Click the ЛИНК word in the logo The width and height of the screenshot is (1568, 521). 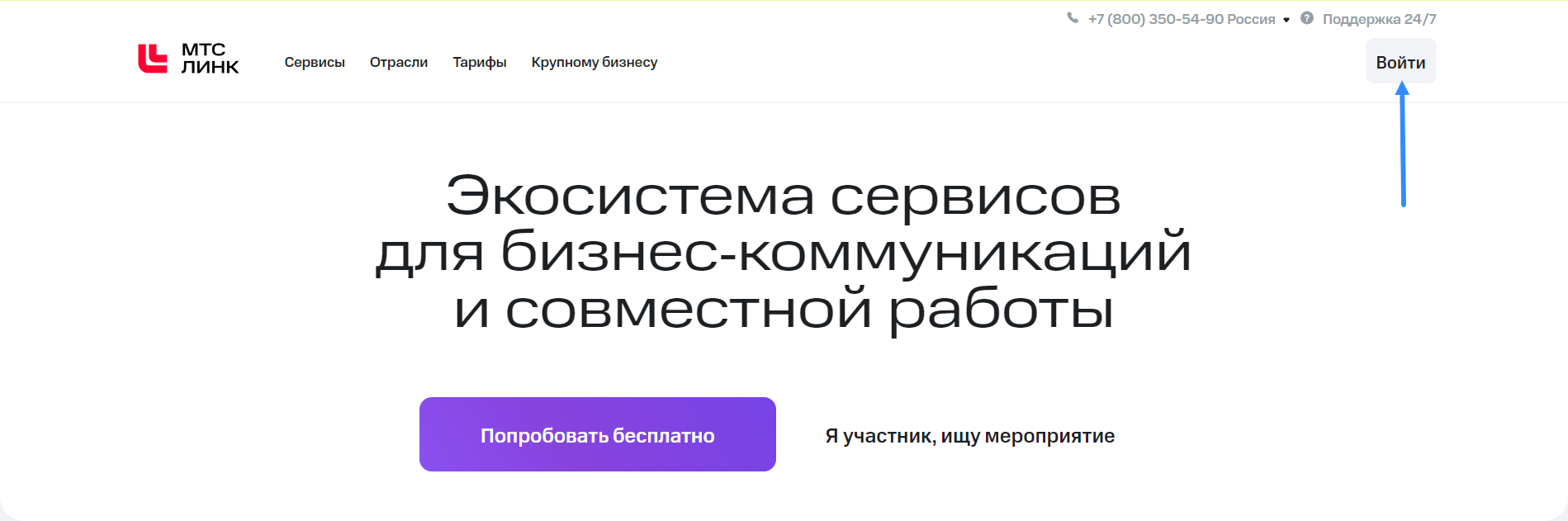pyautogui.click(x=210, y=67)
